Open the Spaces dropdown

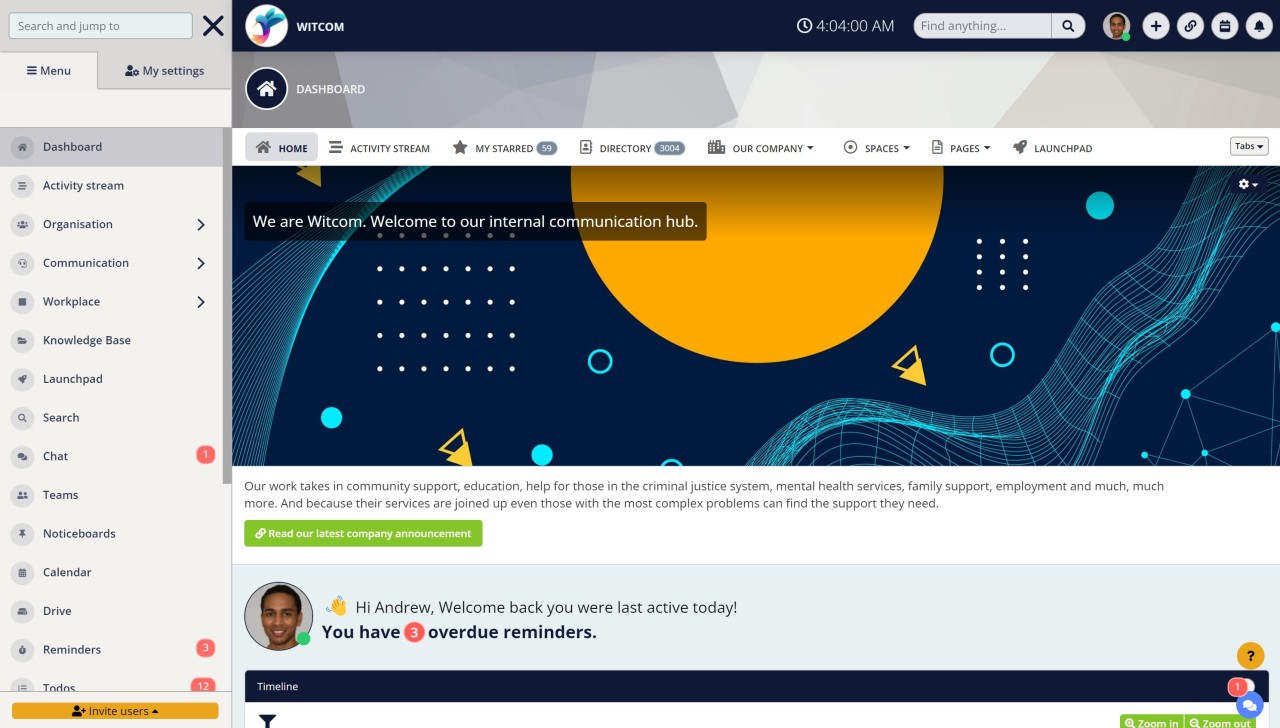click(877, 147)
